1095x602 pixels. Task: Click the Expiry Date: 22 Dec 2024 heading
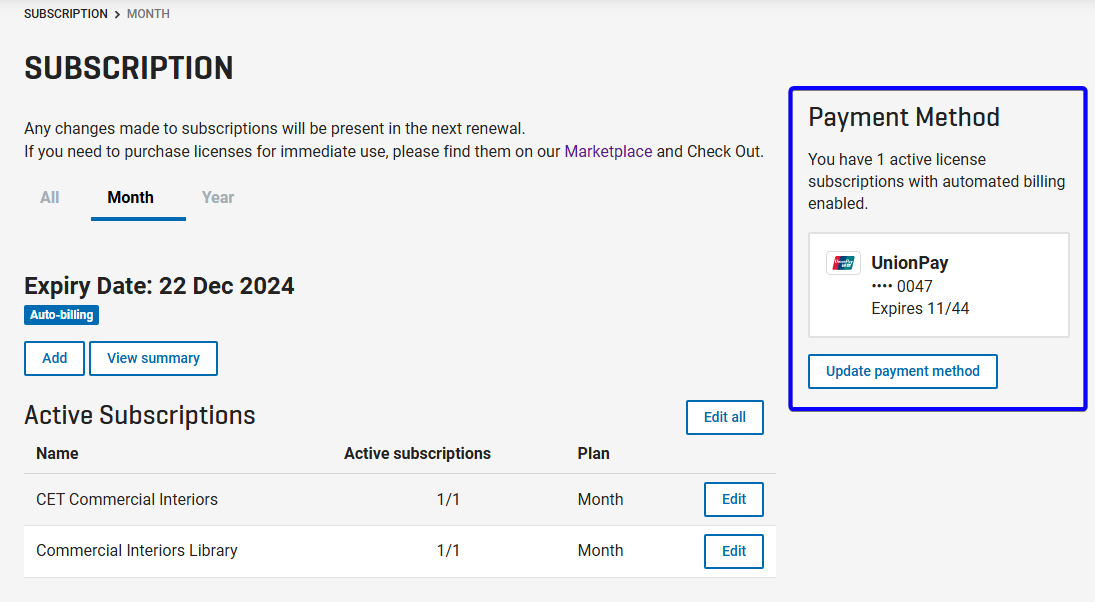point(159,286)
